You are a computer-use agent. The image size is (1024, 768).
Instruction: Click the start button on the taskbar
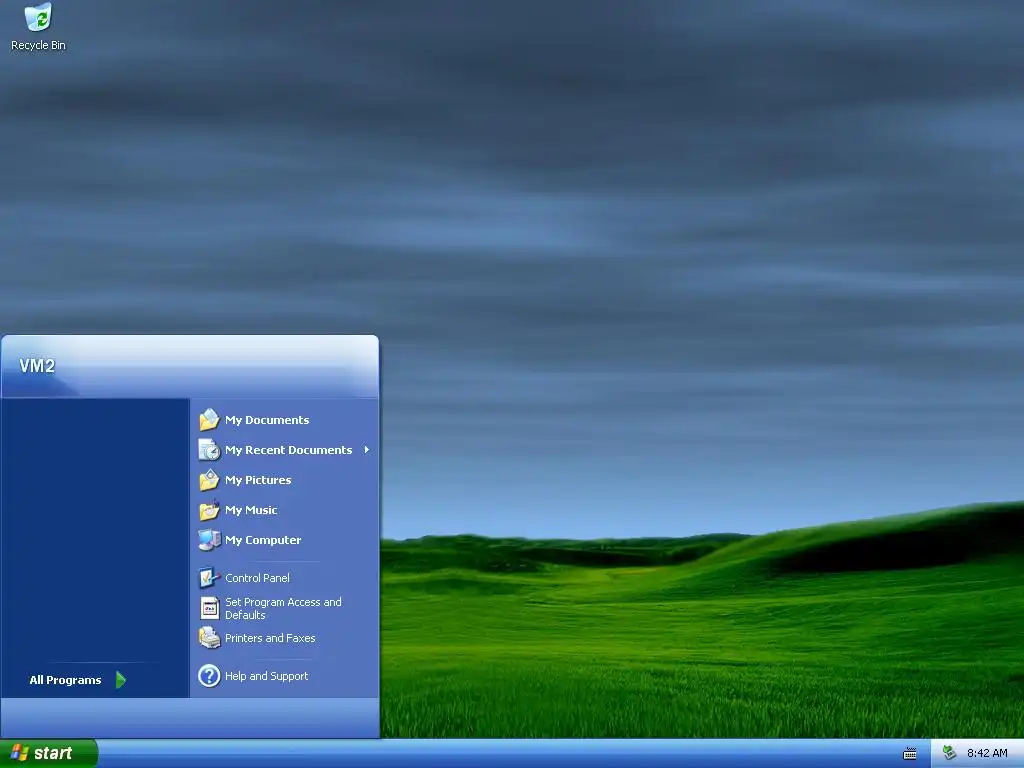(x=49, y=753)
